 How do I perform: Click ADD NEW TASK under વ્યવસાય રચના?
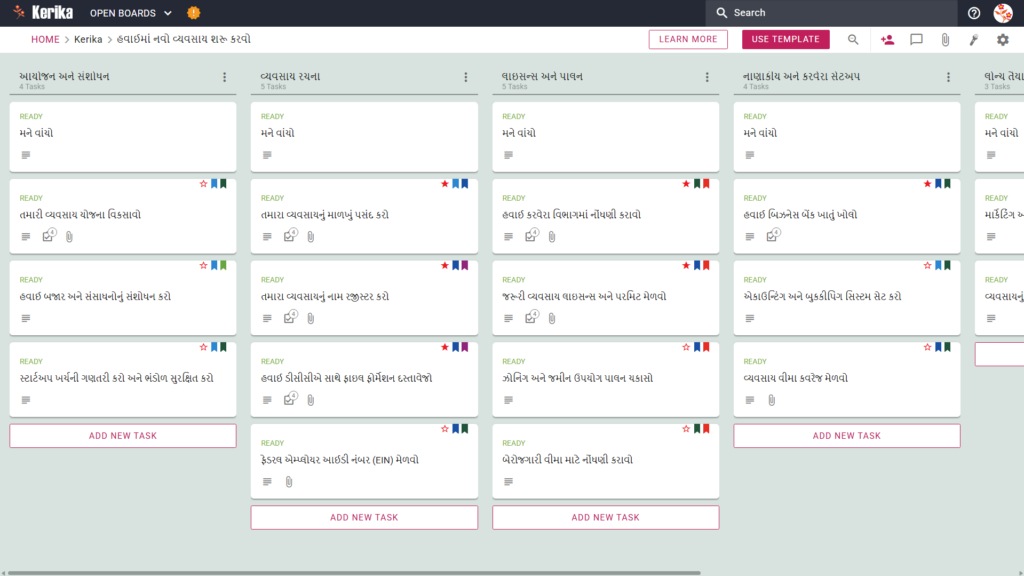(364, 517)
